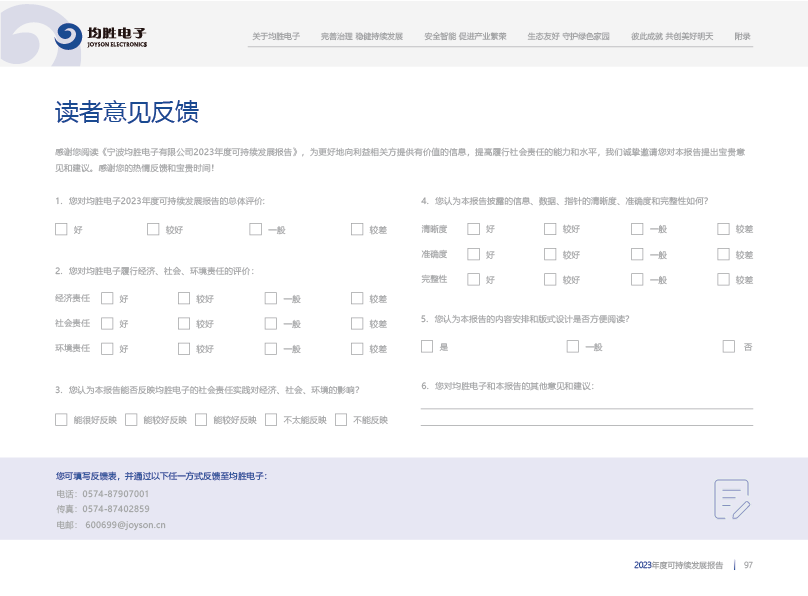Open the 附录 tab
Viewport: 808px width, 596px height.
(742, 36)
